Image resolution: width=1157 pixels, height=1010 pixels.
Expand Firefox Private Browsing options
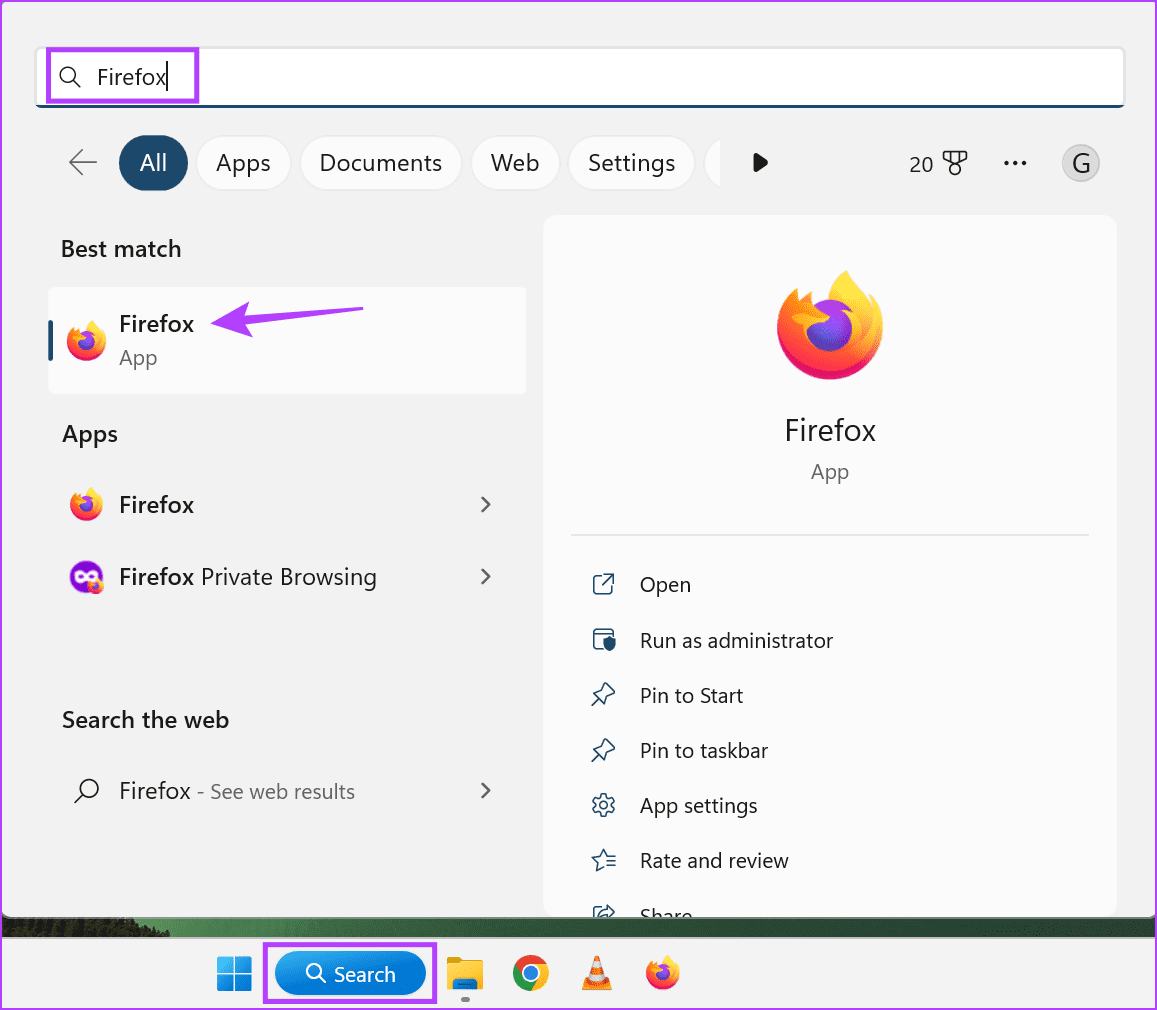(486, 577)
